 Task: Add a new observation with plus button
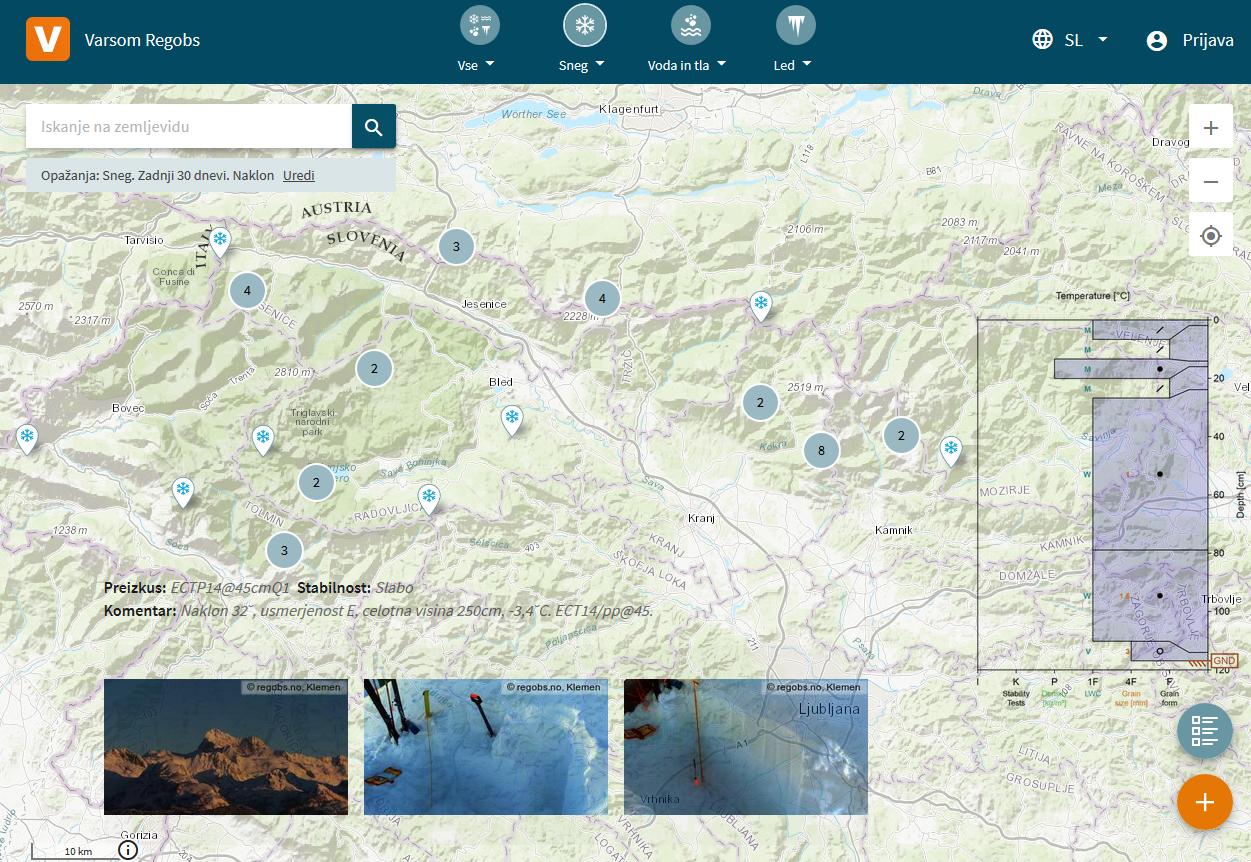[x=1204, y=802]
